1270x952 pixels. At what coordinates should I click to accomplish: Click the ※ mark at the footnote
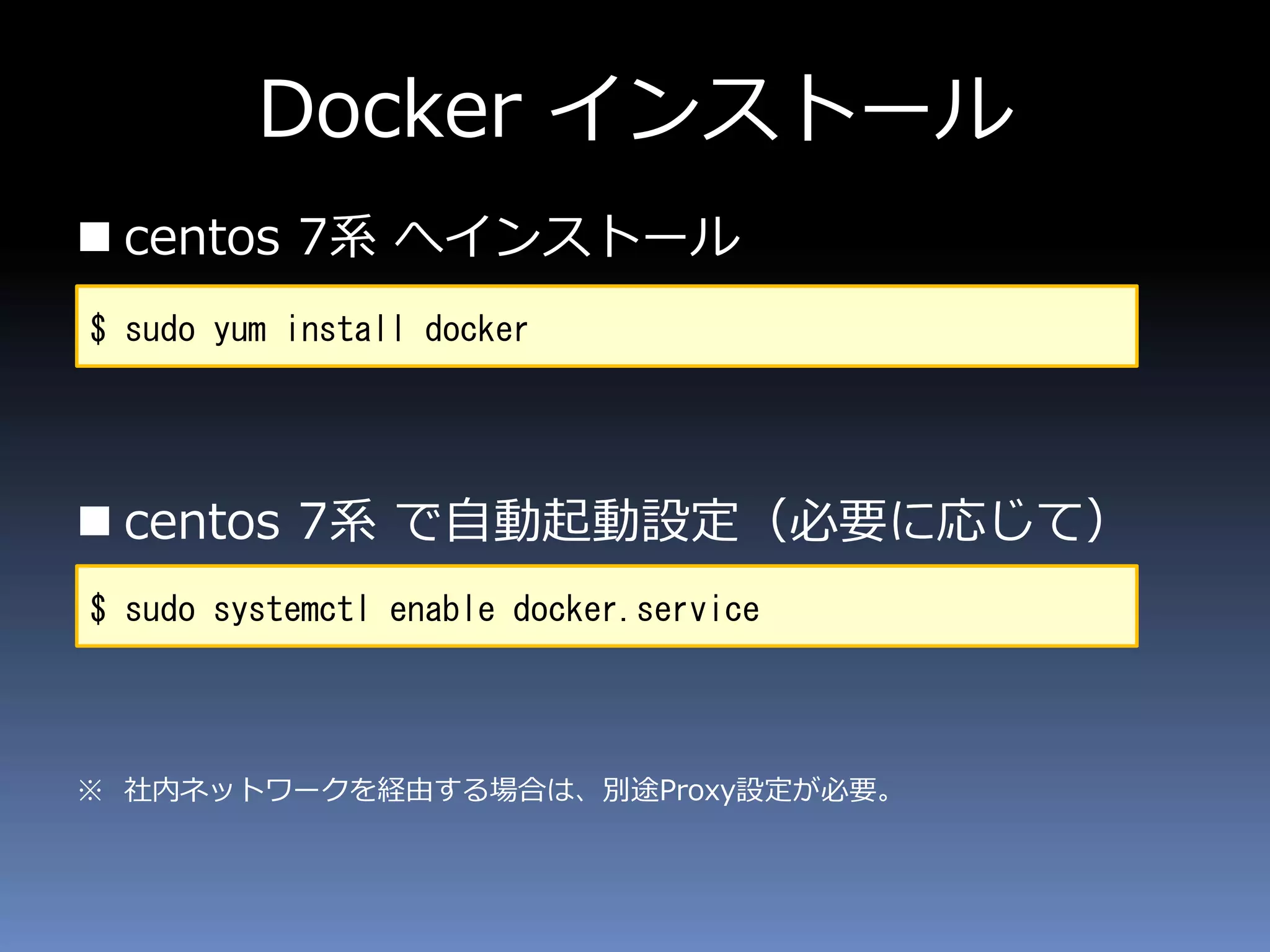point(91,790)
